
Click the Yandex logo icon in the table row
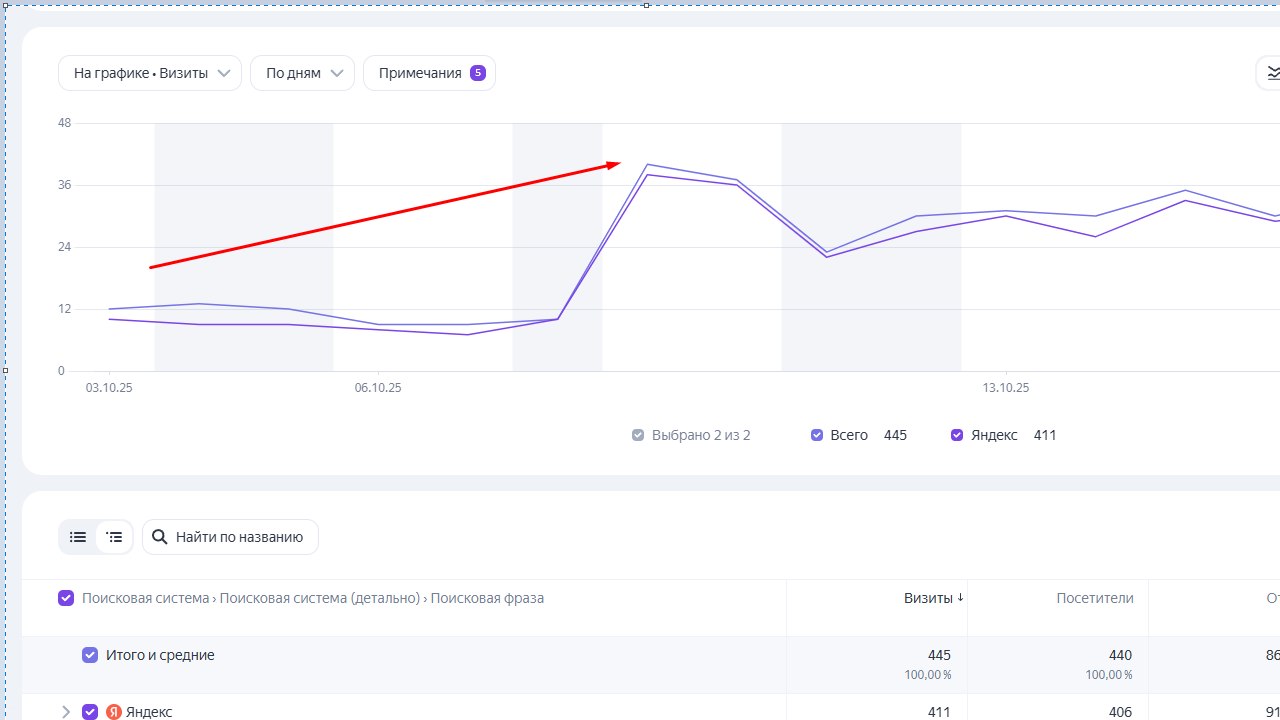[x=114, y=712]
